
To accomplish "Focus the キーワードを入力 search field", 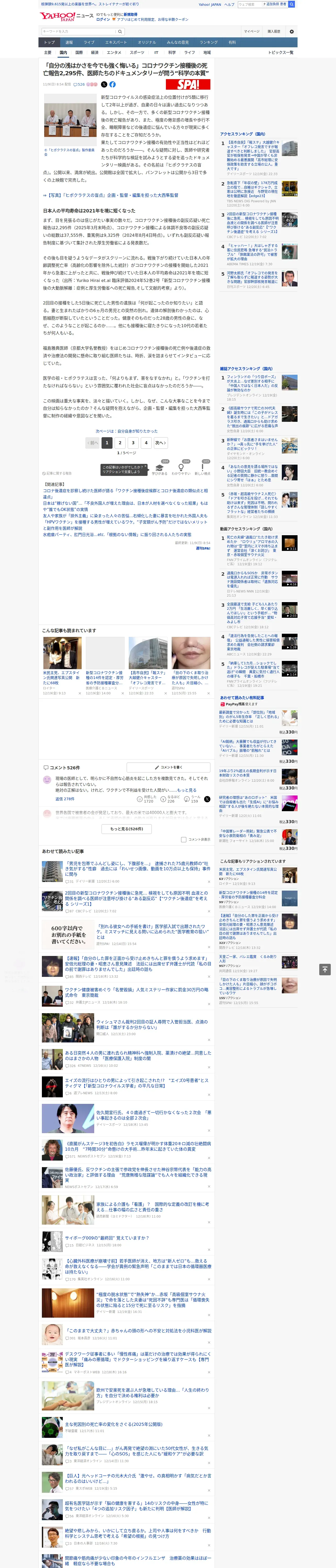I will coord(78,31).
